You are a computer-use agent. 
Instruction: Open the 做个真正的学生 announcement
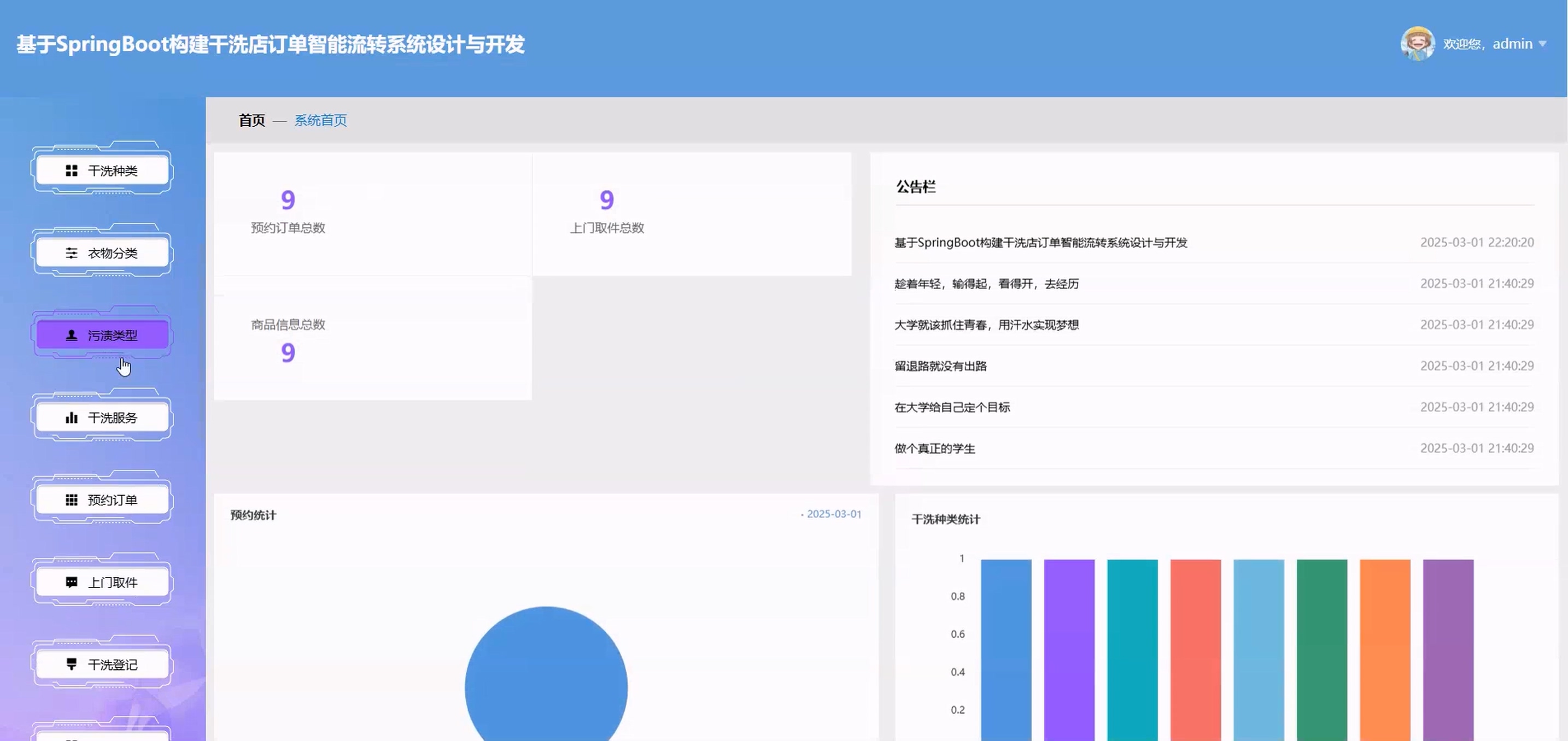(934, 449)
